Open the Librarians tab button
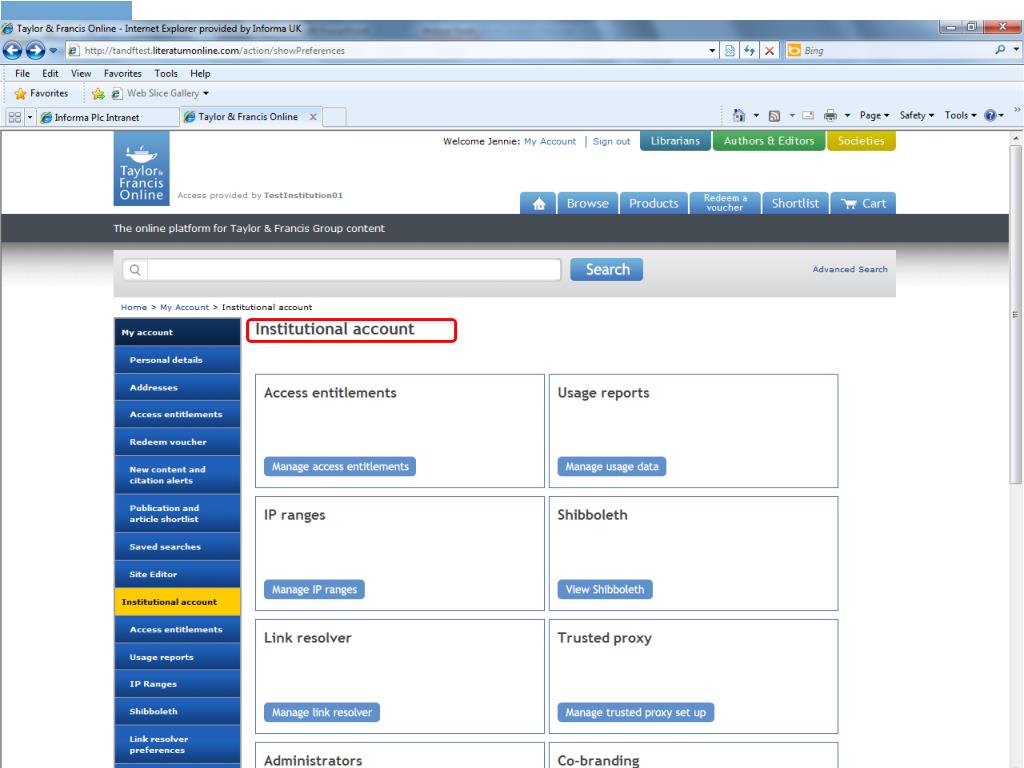 click(x=675, y=141)
